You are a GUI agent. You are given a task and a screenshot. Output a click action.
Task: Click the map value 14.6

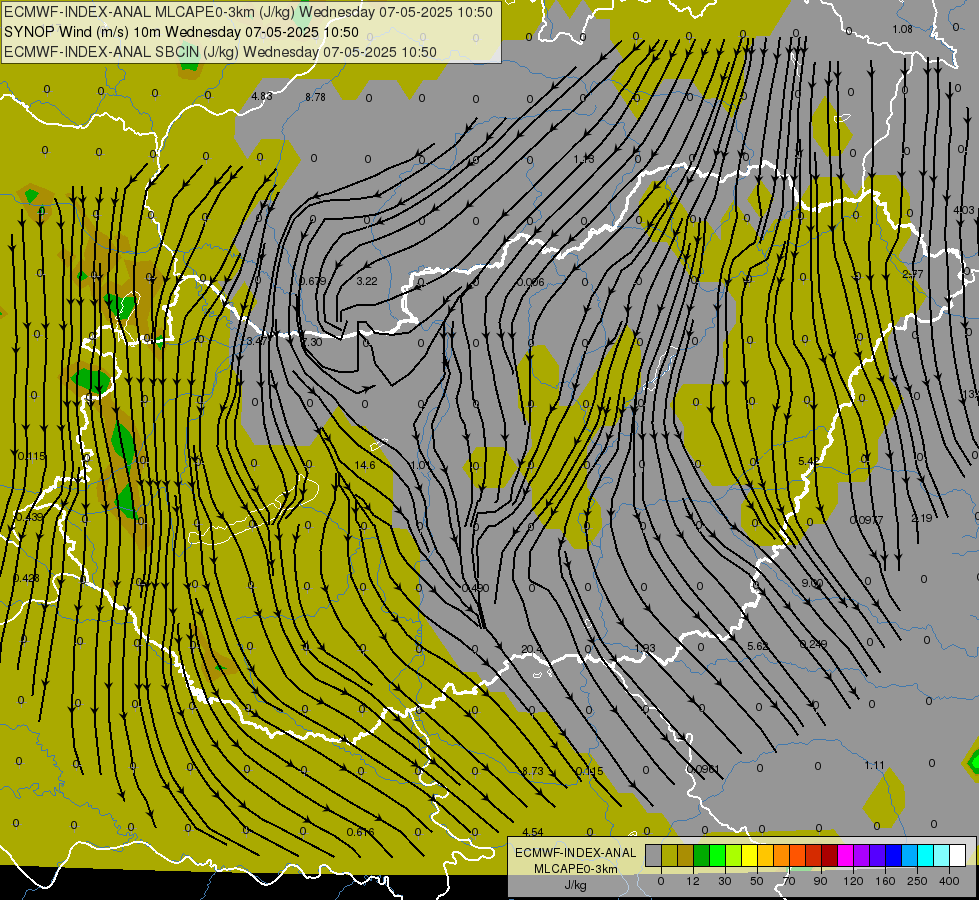coord(365,465)
